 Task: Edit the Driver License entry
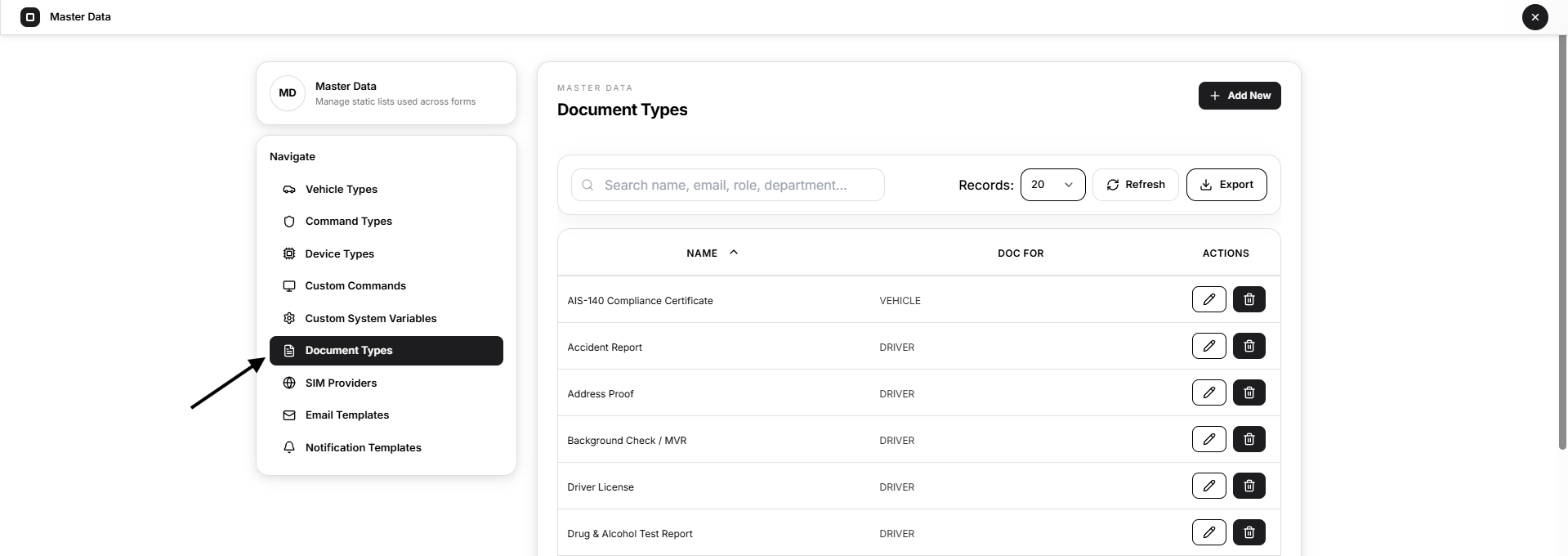click(1208, 486)
